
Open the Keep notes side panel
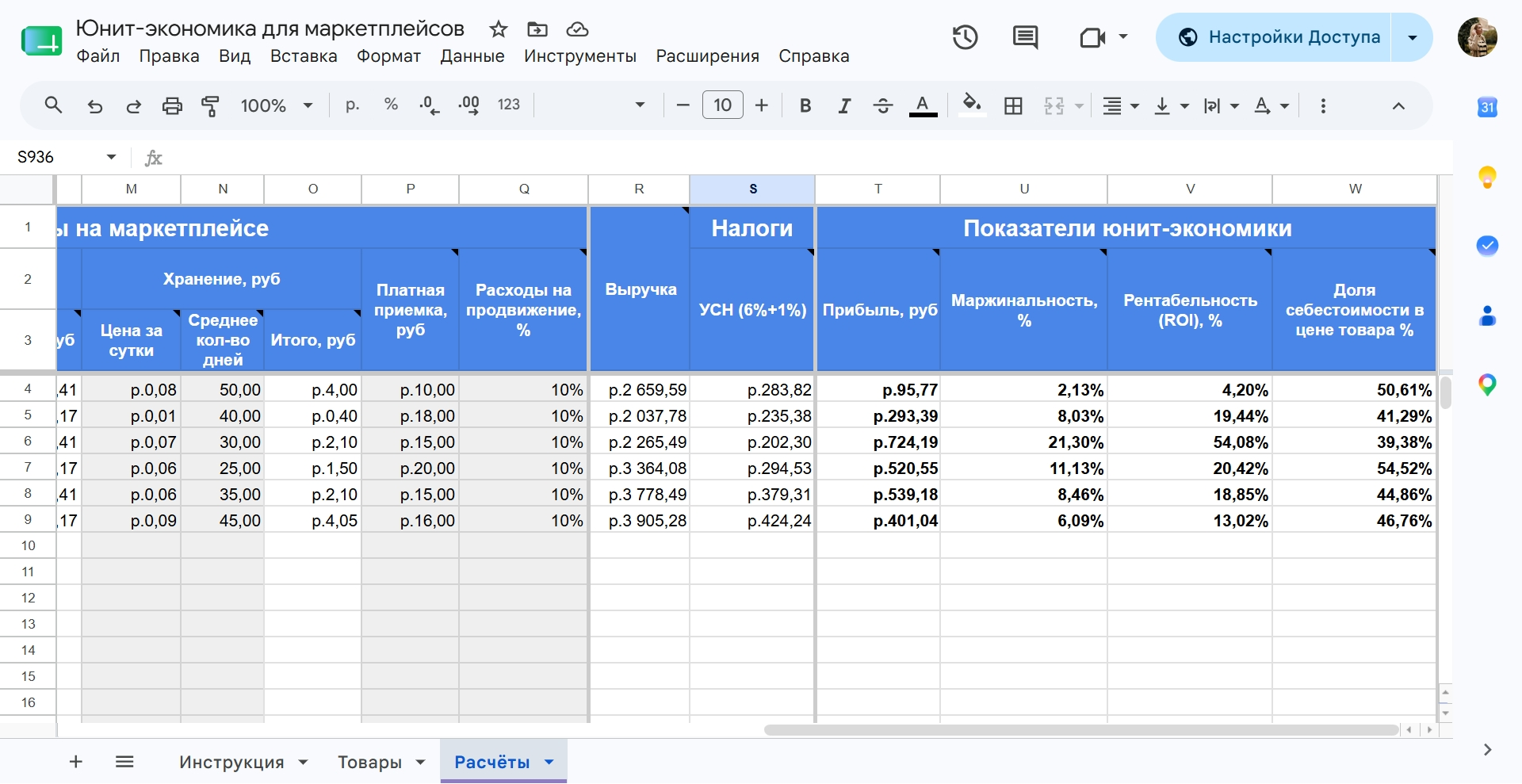1487,177
